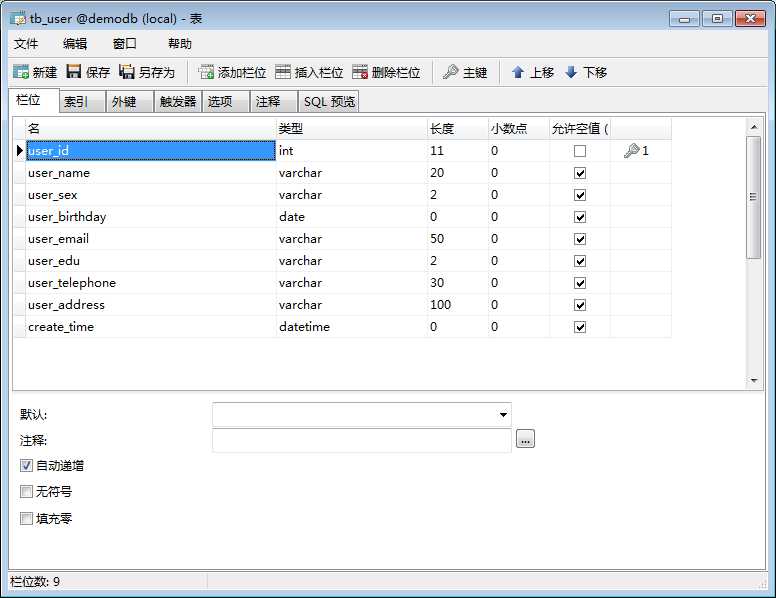Click the scrollbar down arrow in field grid
776x598 pixels.
pos(754,380)
